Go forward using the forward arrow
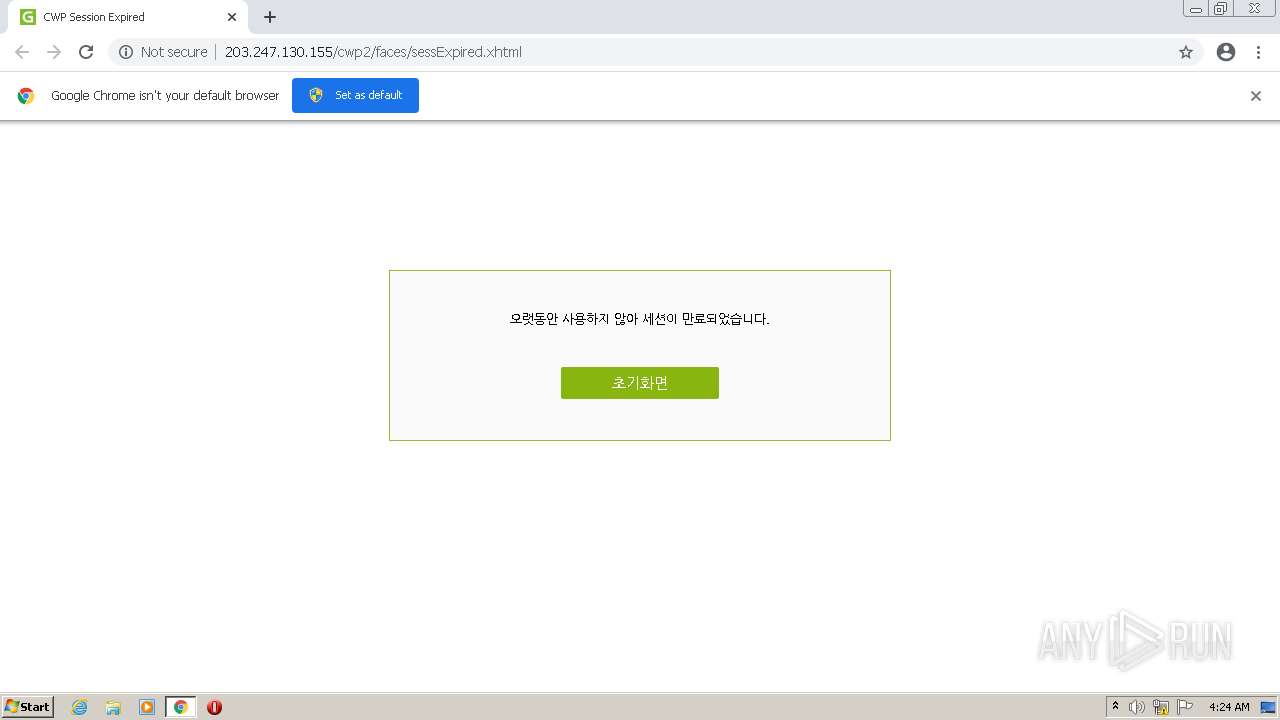1280x720 pixels. 54,52
